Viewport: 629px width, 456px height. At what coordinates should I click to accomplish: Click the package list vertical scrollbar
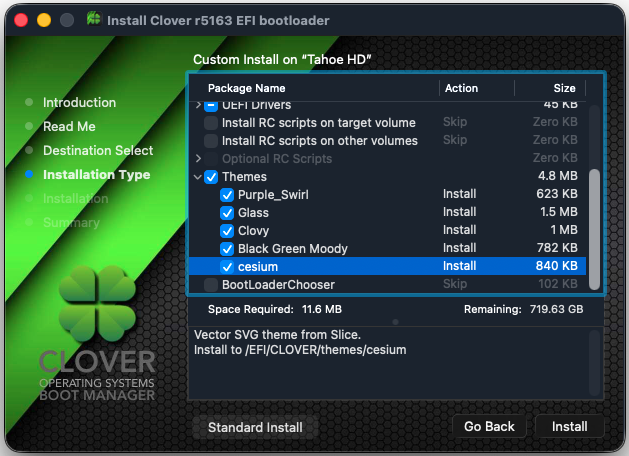594,229
